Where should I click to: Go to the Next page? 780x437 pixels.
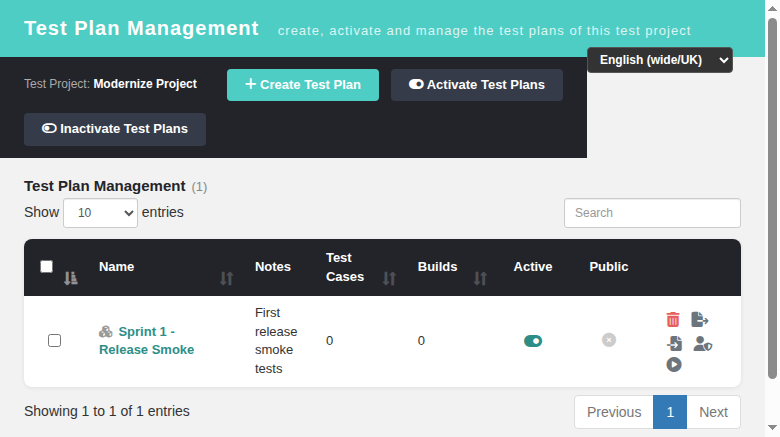pyautogui.click(x=713, y=412)
